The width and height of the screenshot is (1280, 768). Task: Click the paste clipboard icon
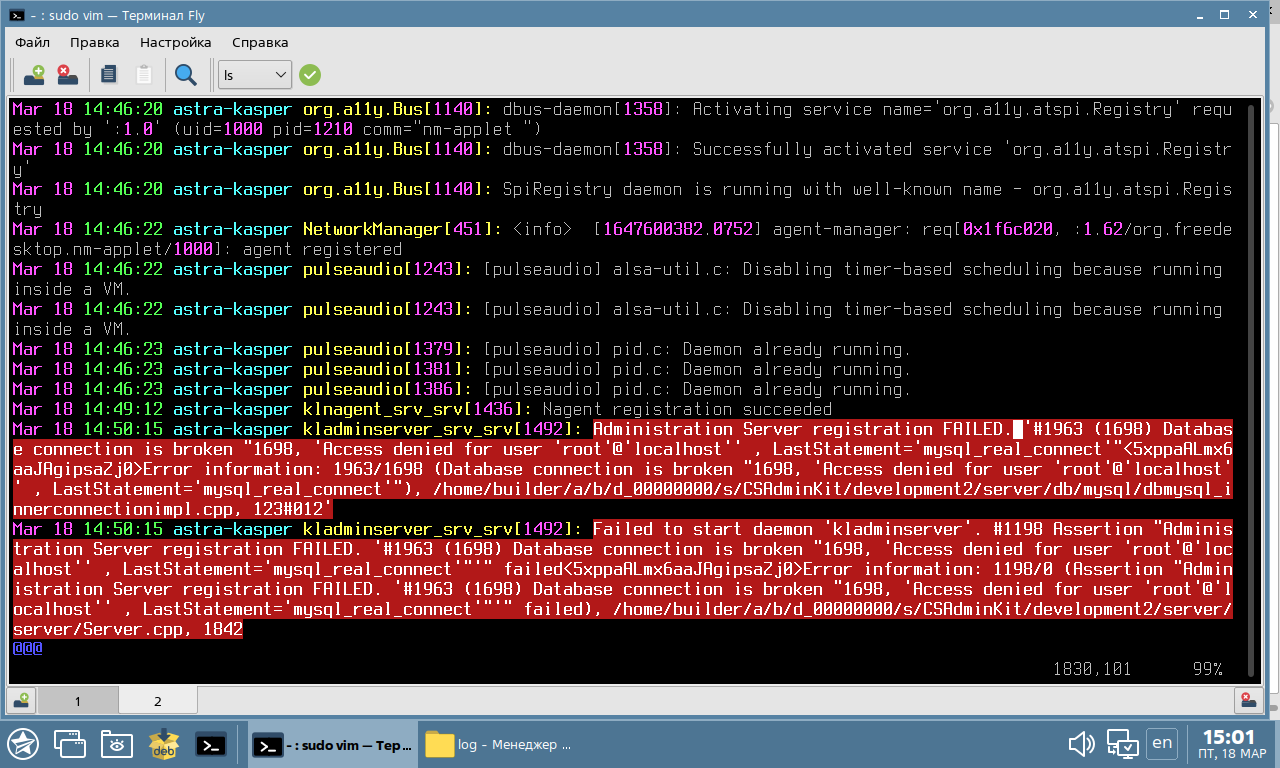[144, 74]
